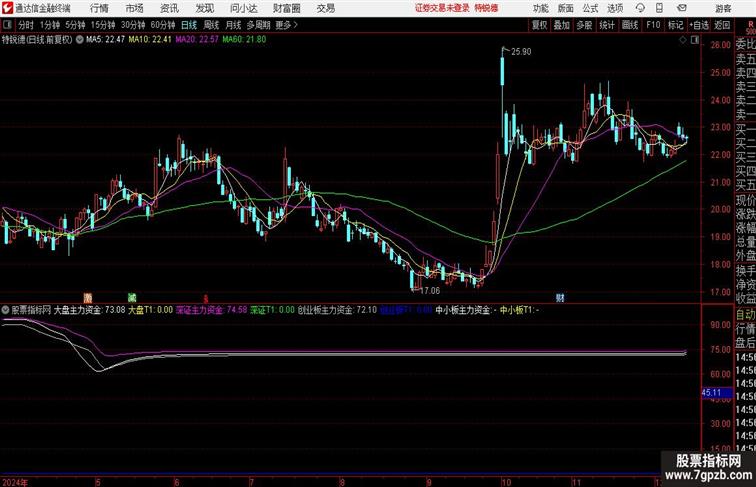Click the 复权 toolbar button

(539, 25)
